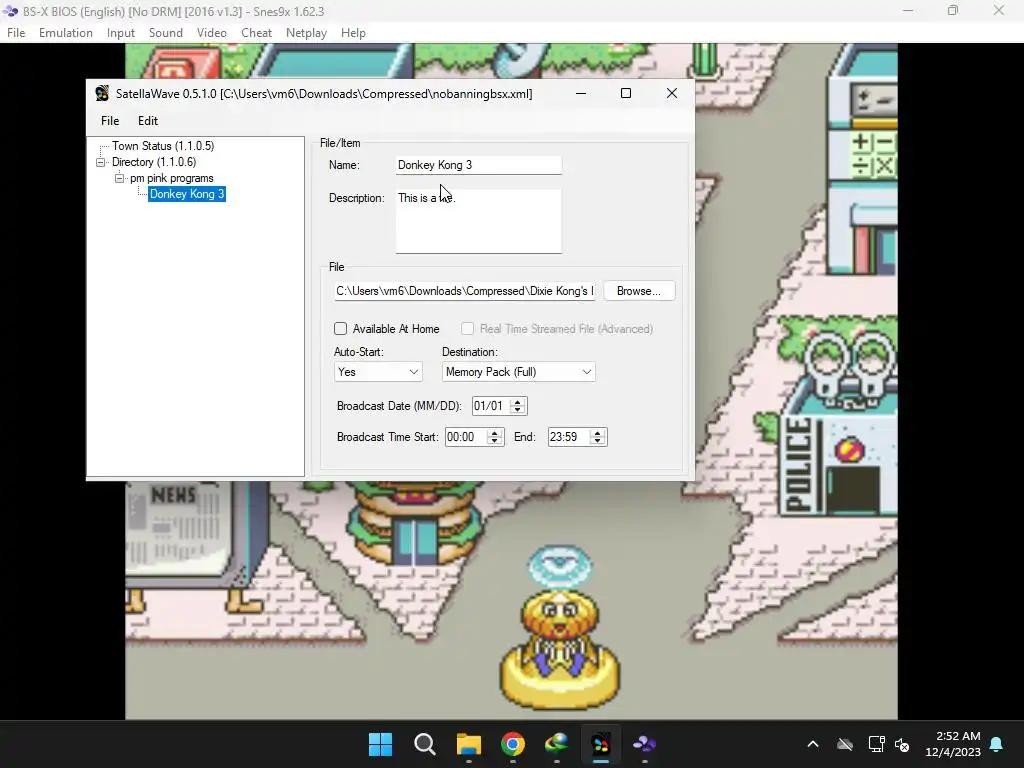The height and width of the screenshot is (768, 1024).
Task: Open the Cheat menu in Snes9x
Action: [x=256, y=33]
